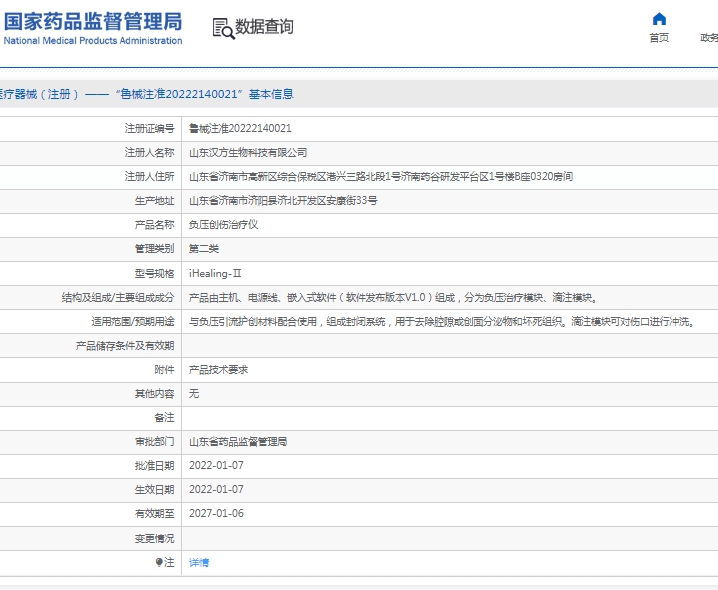Click the bullet icon beside 注
Screen dimensions: 718x590
(159, 562)
